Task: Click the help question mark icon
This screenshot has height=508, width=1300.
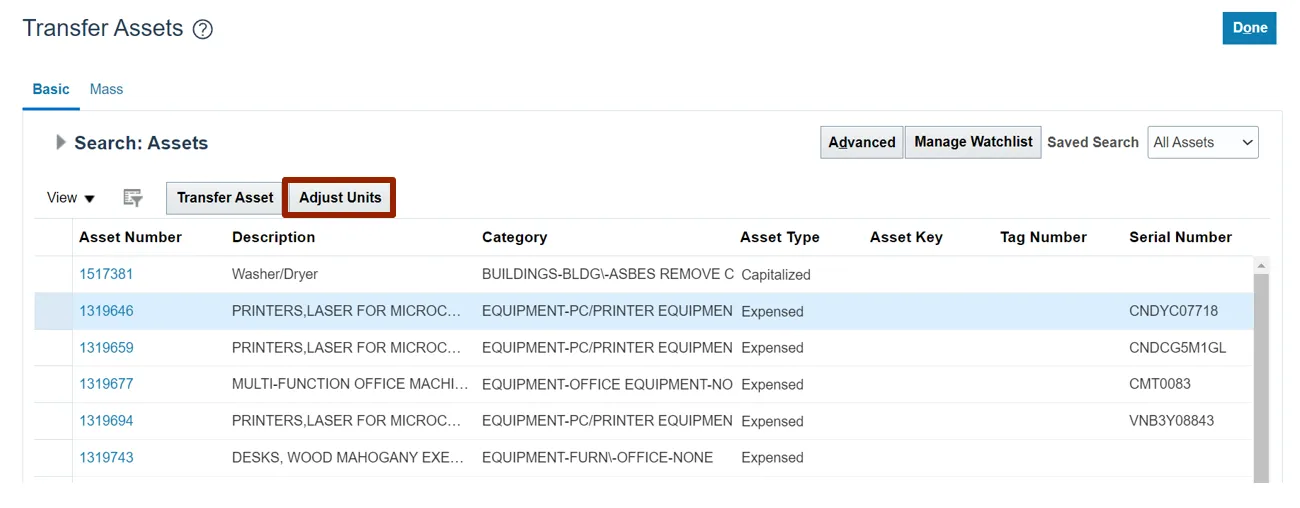Action: [x=203, y=30]
